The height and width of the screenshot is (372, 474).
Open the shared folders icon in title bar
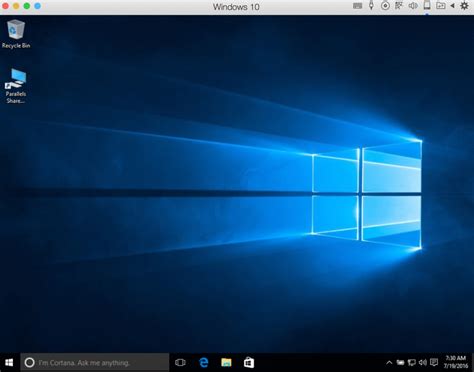coord(441,6)
